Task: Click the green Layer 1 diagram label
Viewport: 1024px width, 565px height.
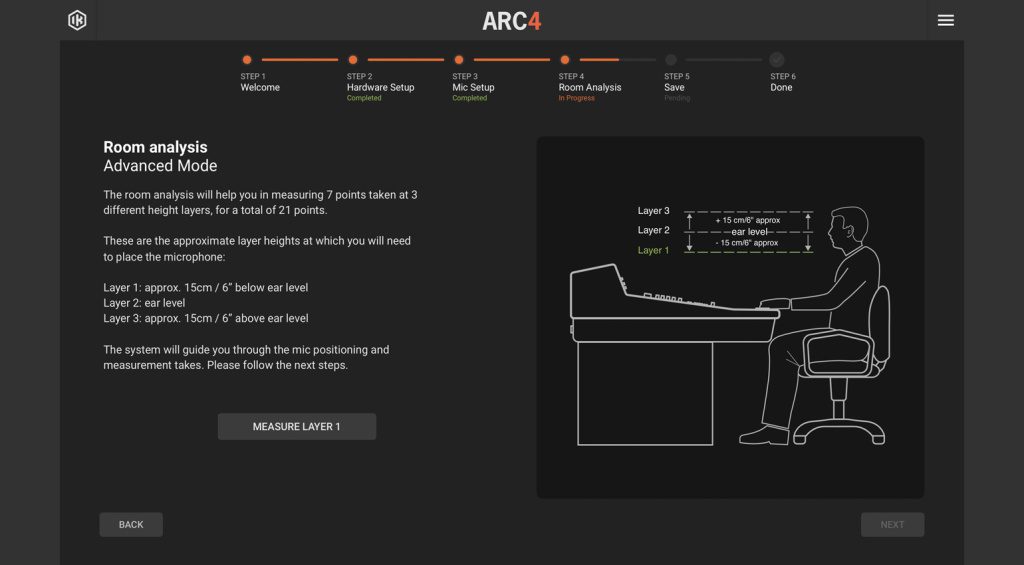Action: (x=653, y=250)
